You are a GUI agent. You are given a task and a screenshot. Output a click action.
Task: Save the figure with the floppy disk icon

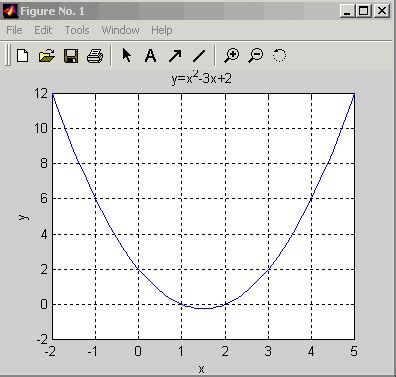(71, 56)
